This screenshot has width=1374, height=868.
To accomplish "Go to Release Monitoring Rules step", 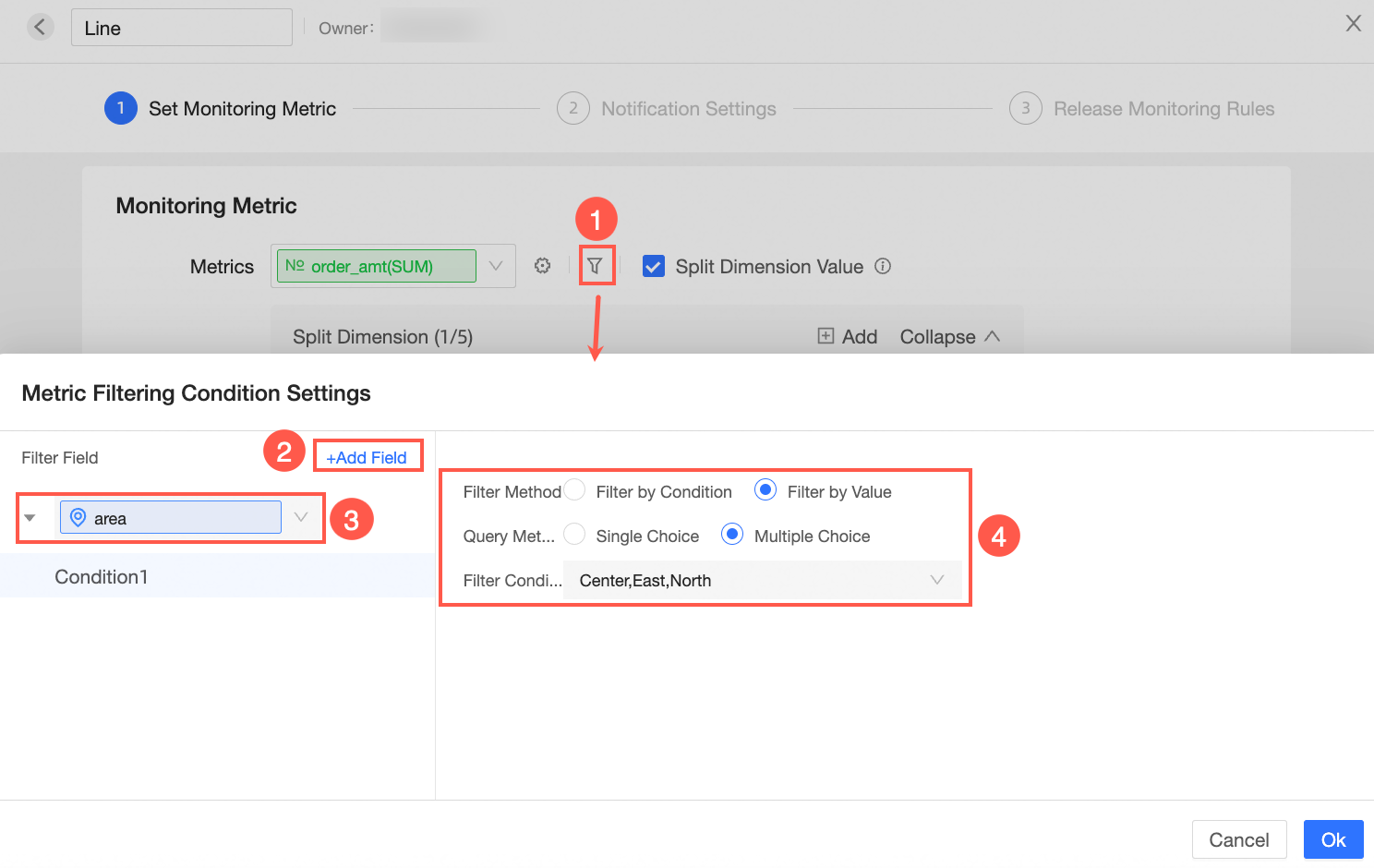I will 1141,108.
